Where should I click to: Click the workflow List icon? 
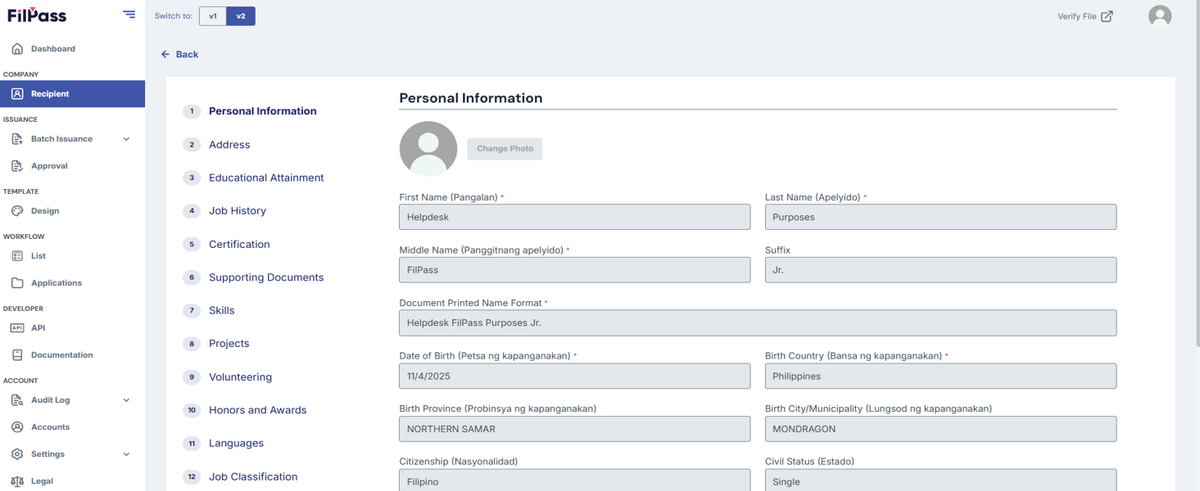(17, 256)
